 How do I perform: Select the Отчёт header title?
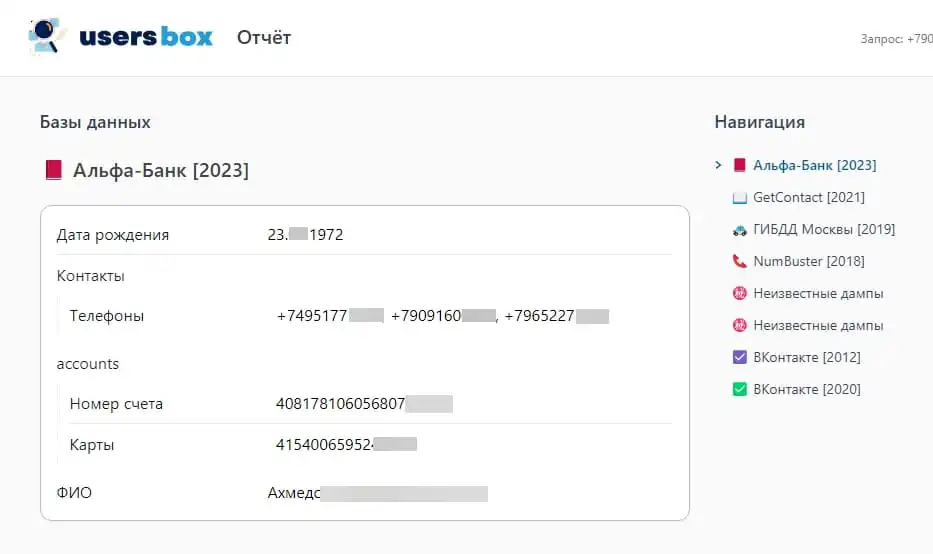[x=264, y=38]
